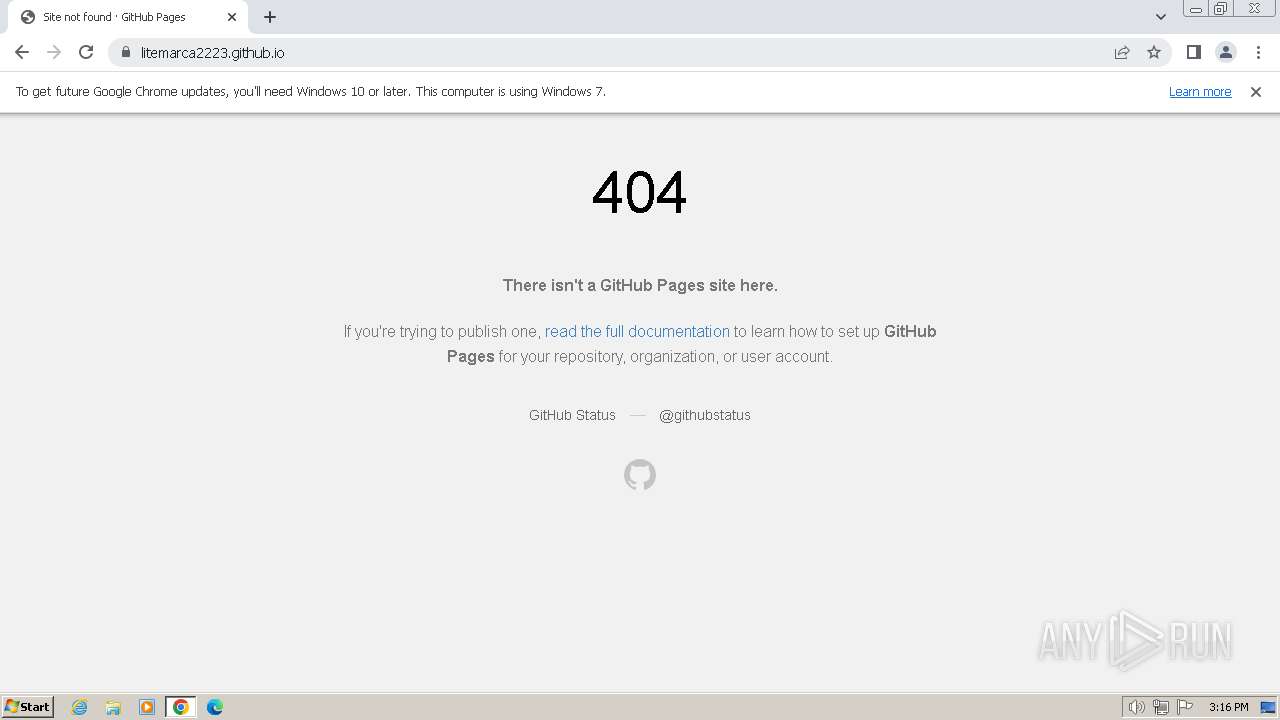Restore down the Chrome window
The image size is (1280, 720).
pyautogui.click(x=1220, y=9)
